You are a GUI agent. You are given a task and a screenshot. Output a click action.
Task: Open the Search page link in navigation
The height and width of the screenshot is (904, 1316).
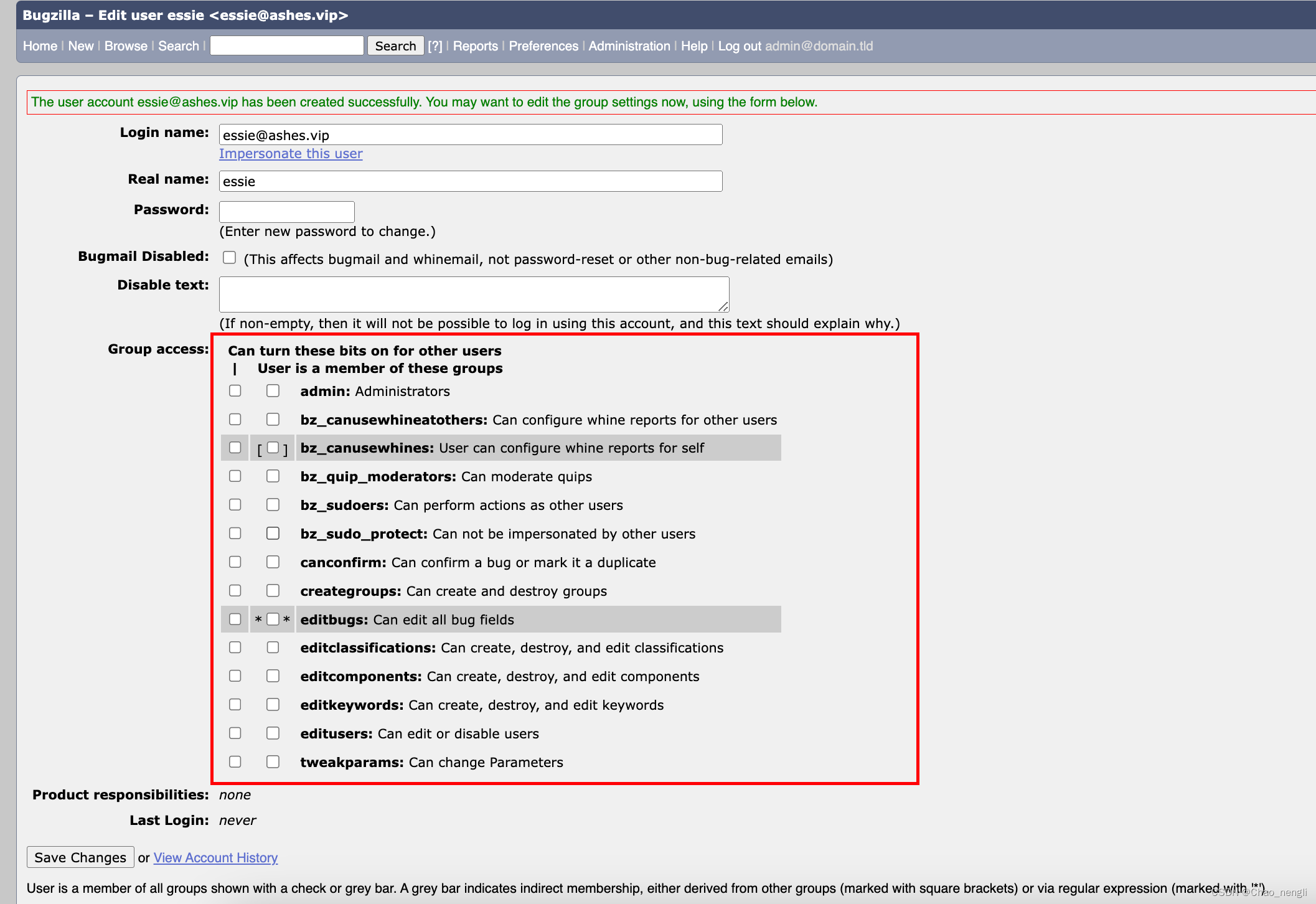[179, 46]
